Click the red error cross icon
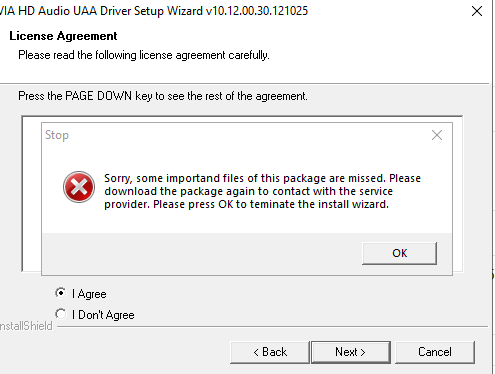495x374 pixels. [79, 187]
